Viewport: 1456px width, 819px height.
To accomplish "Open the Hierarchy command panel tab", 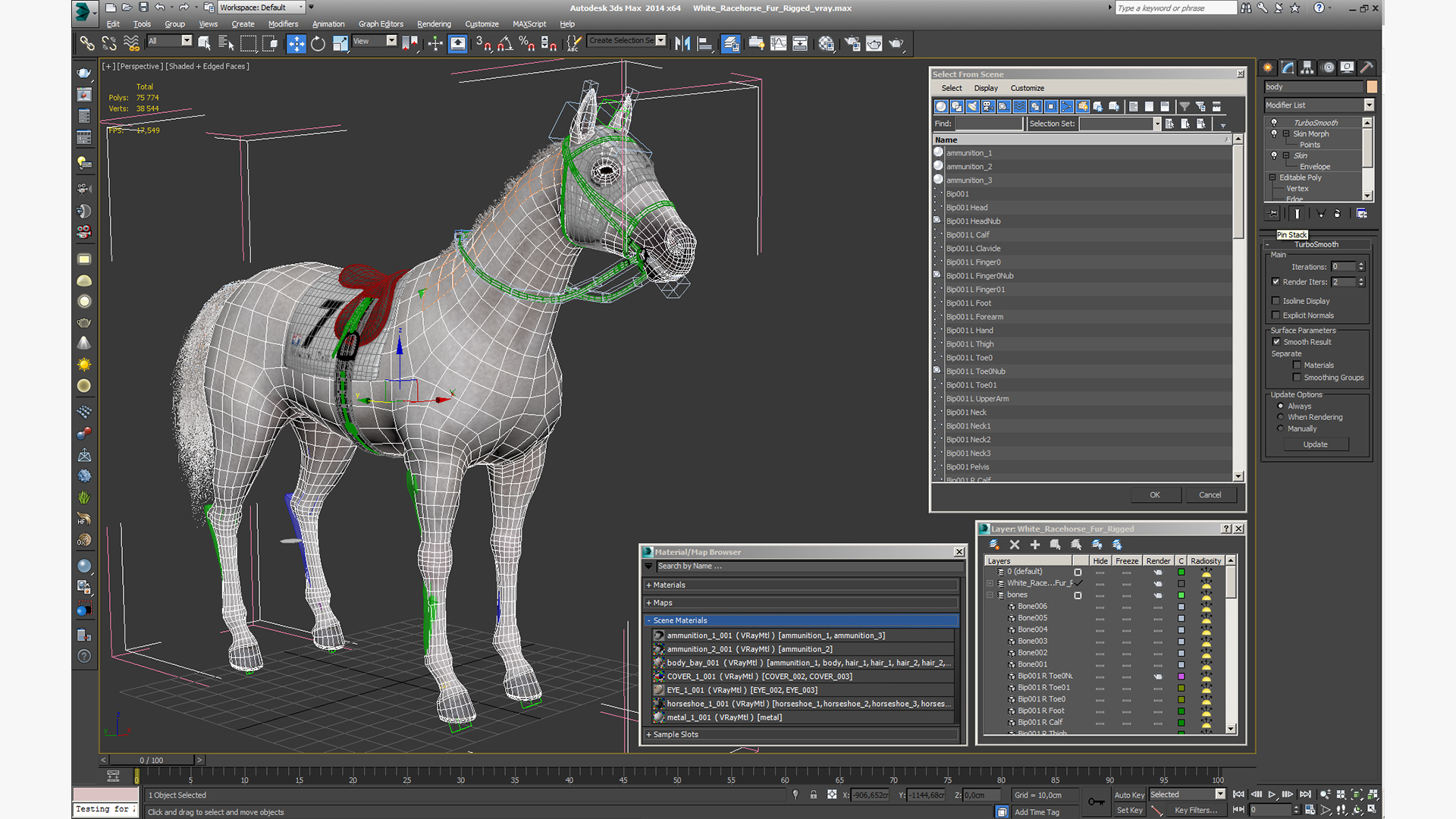I will (x=1307, y=67).
